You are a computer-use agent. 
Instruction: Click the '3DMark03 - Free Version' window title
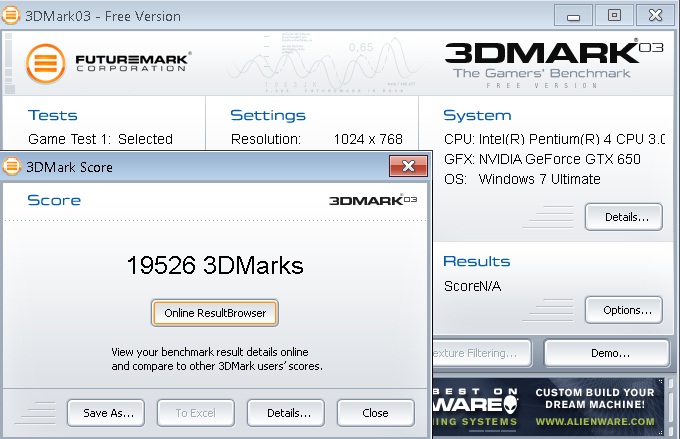click(x=103, y=16)
